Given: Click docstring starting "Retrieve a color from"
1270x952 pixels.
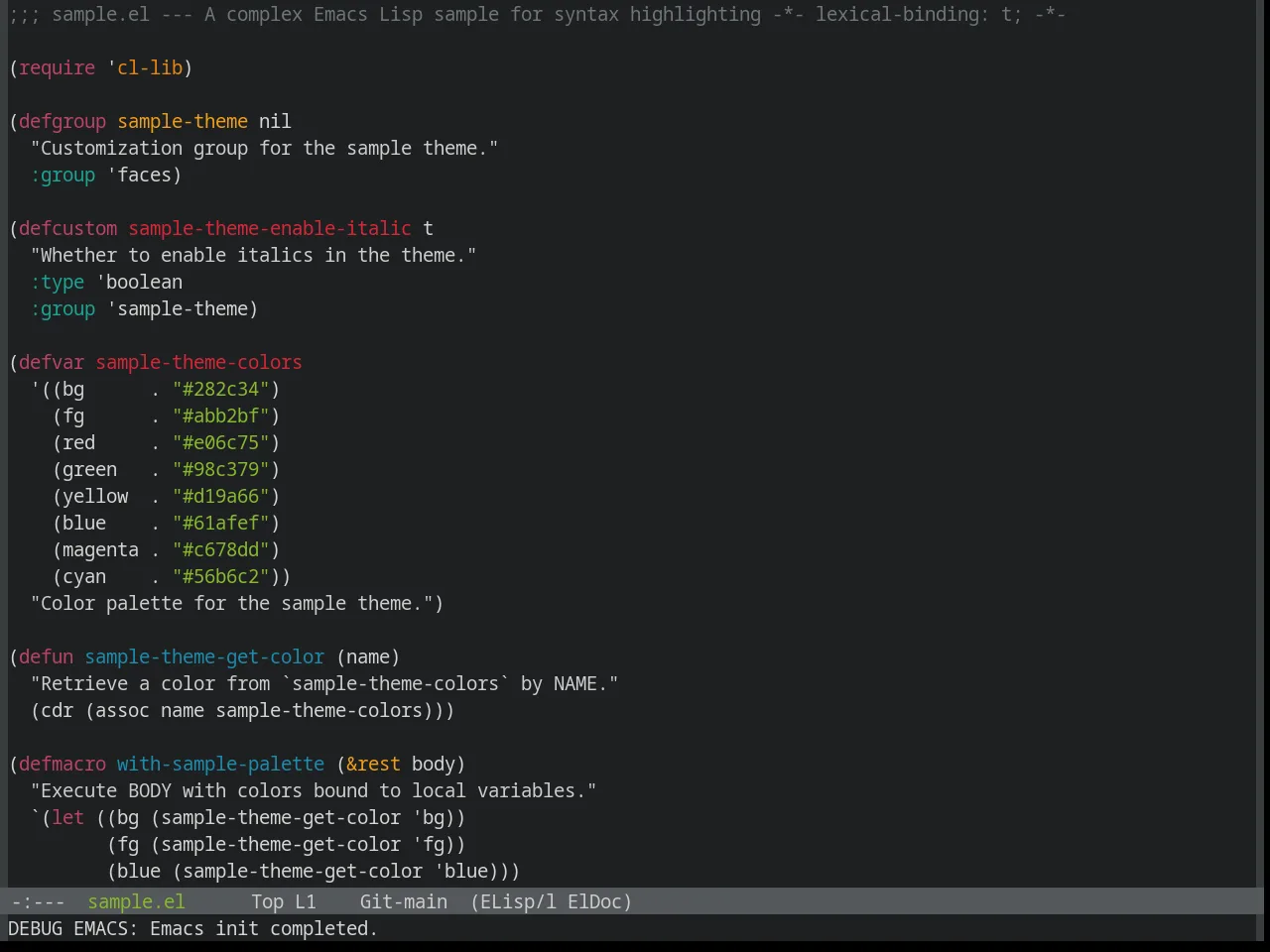Looking at the screenshot, I should 324,683.
